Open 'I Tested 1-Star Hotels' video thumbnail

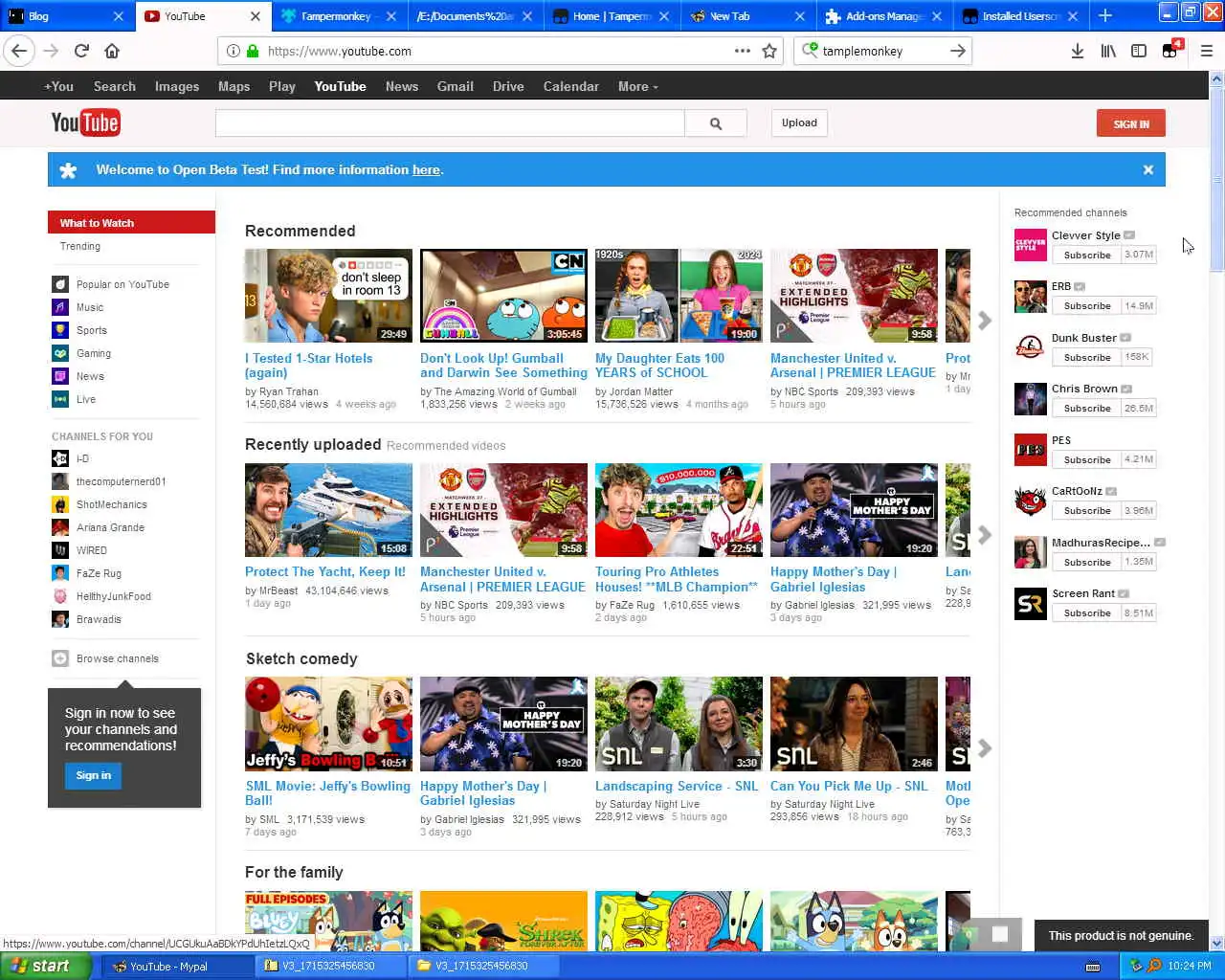pyautogui.click(x=328, y=296)
